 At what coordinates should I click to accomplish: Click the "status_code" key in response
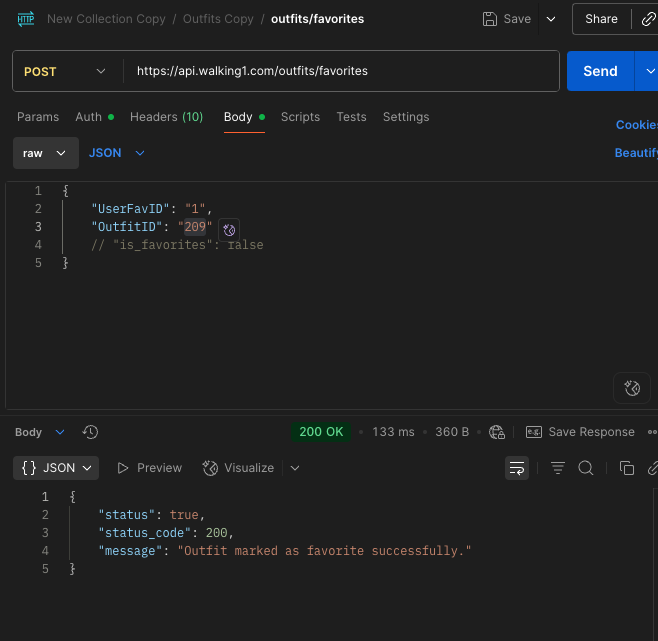pos(145,533)
